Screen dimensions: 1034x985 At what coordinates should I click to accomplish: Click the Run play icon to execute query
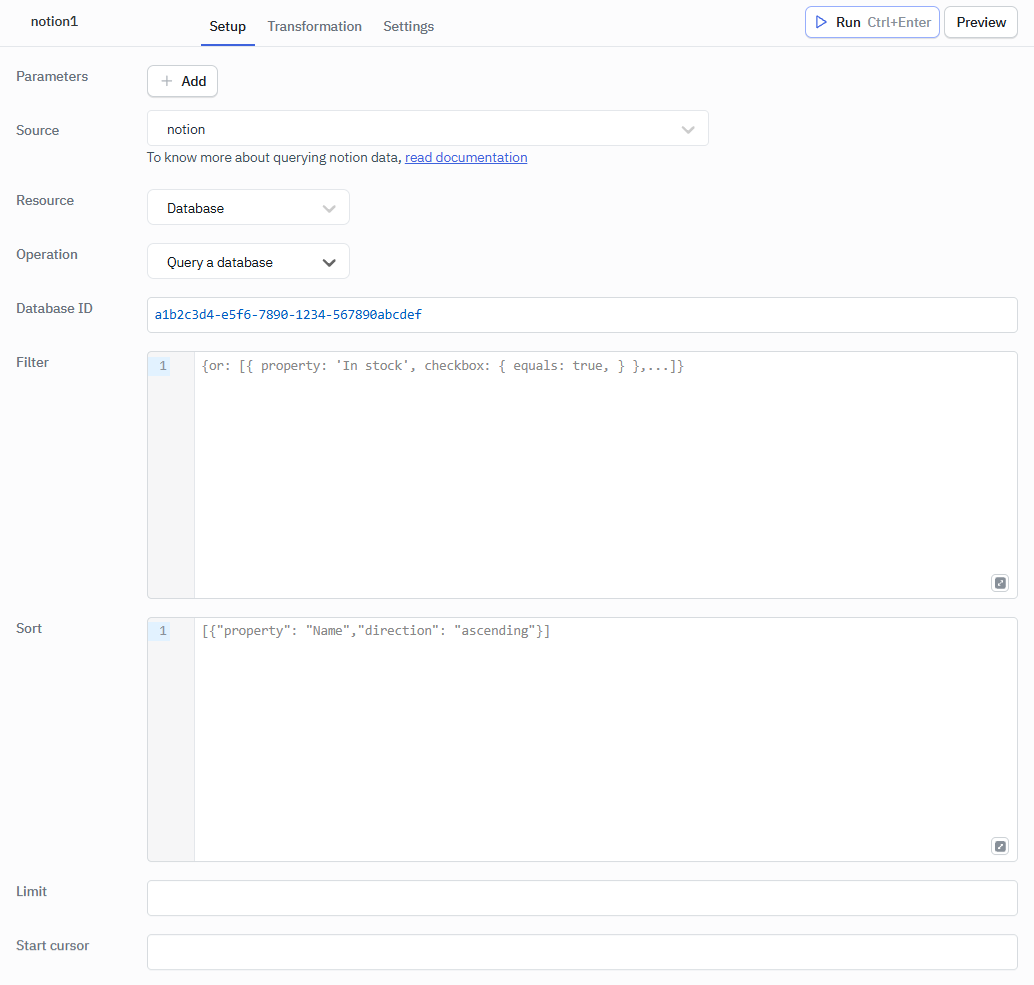pyautogui.click(x=820, y=21)
